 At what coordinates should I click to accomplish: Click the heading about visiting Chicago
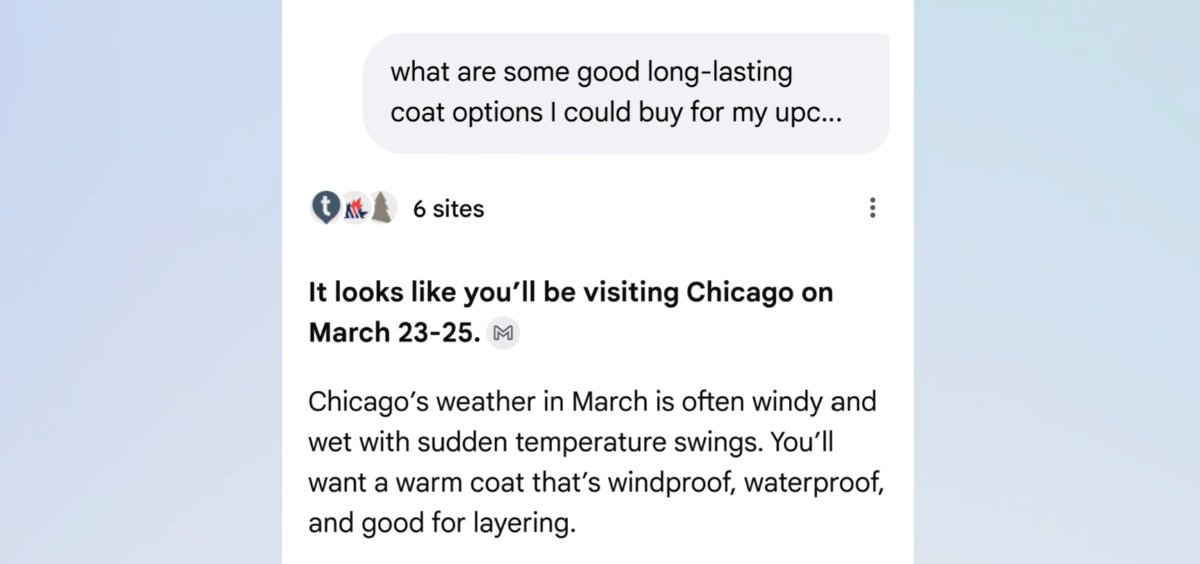[x=571, y=312]
